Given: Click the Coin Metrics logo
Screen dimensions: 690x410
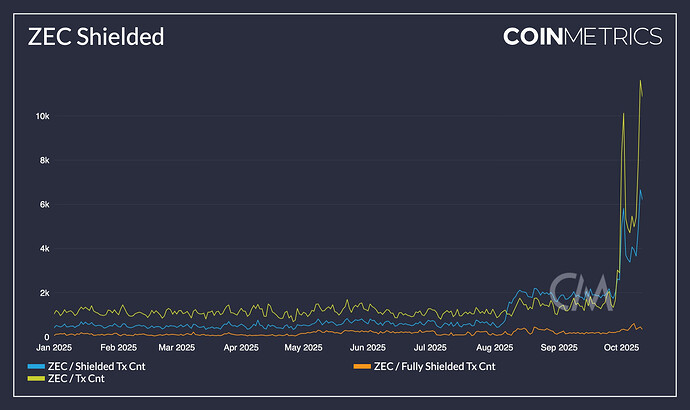Looking at the screenshot, I should tap(582, 36).
